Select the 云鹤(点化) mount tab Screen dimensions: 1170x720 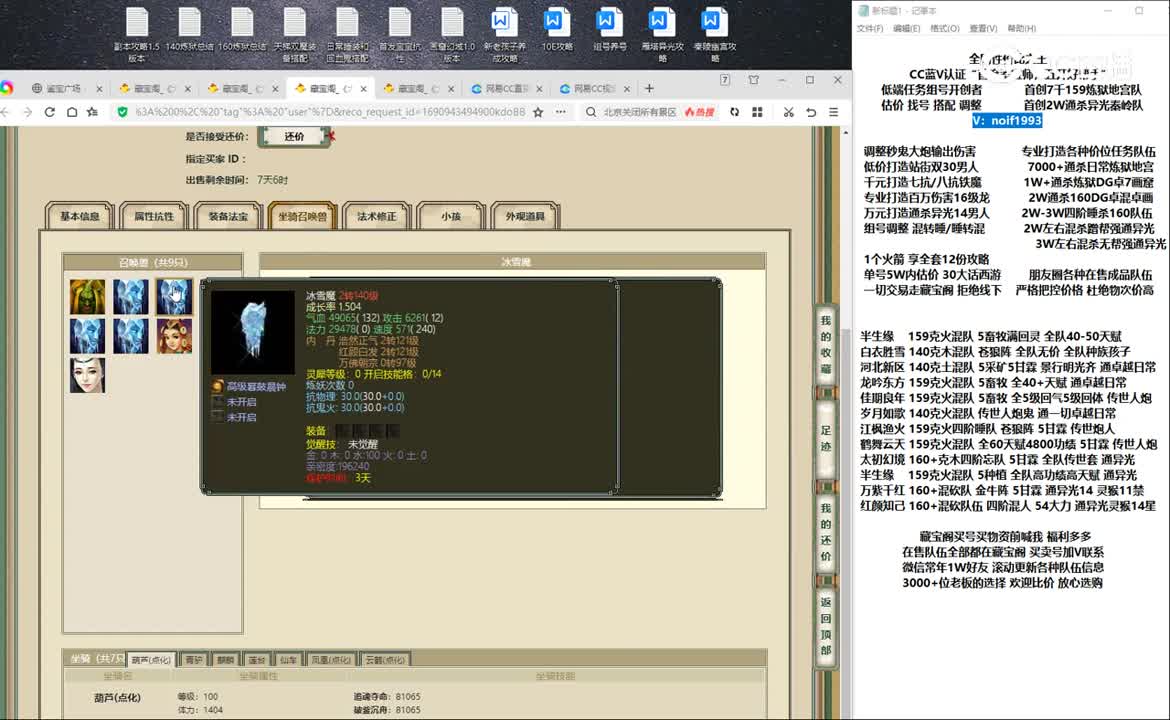[385, 660]
